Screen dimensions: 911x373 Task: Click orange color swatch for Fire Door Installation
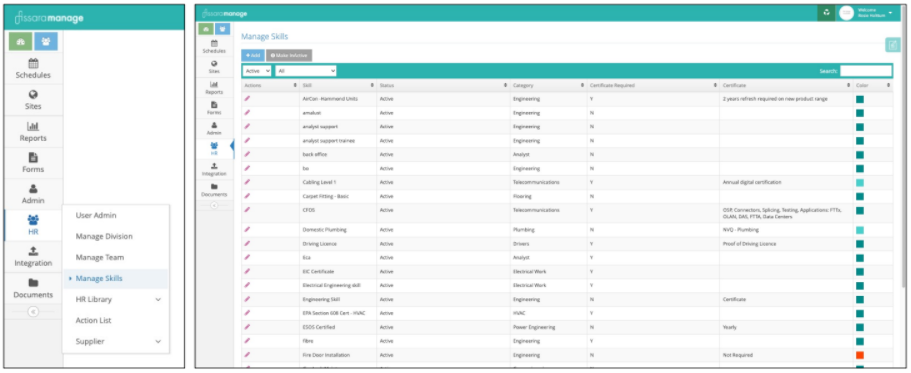coord(859,354)
